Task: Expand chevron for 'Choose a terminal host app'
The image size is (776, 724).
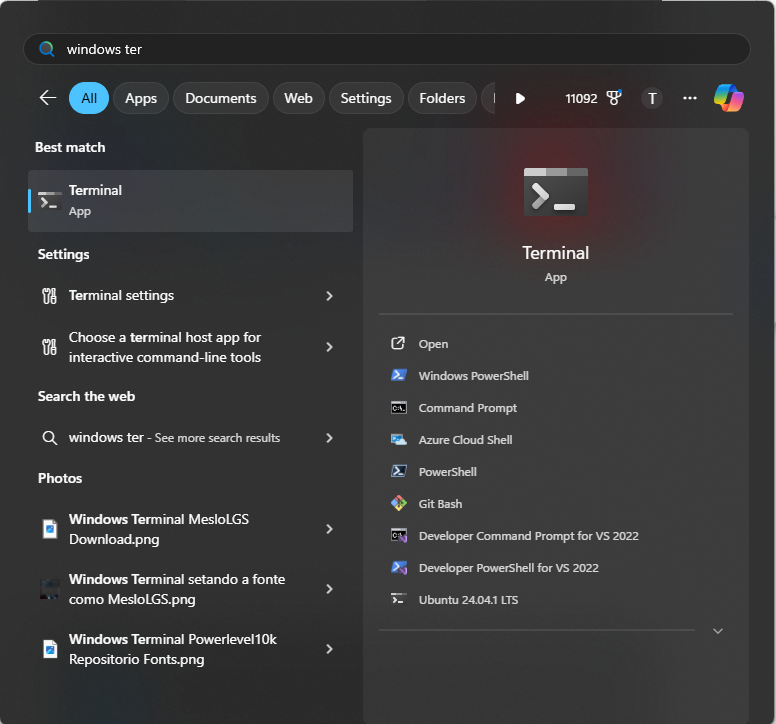Action: coord(330,347)
